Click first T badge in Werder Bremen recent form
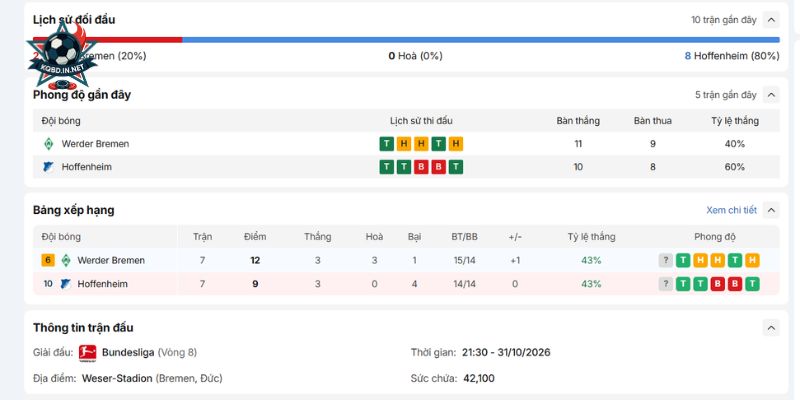Screen dimensions: 800x400 [387, 144]
